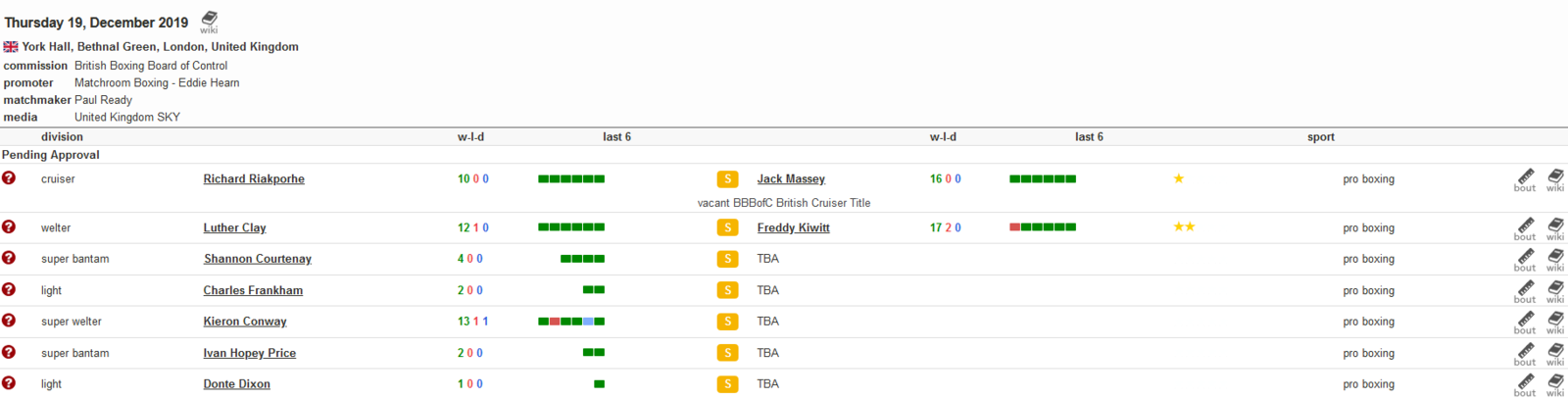
Task: Click Kieron Conway's record '13 1 1'
Action: [473, 322]
